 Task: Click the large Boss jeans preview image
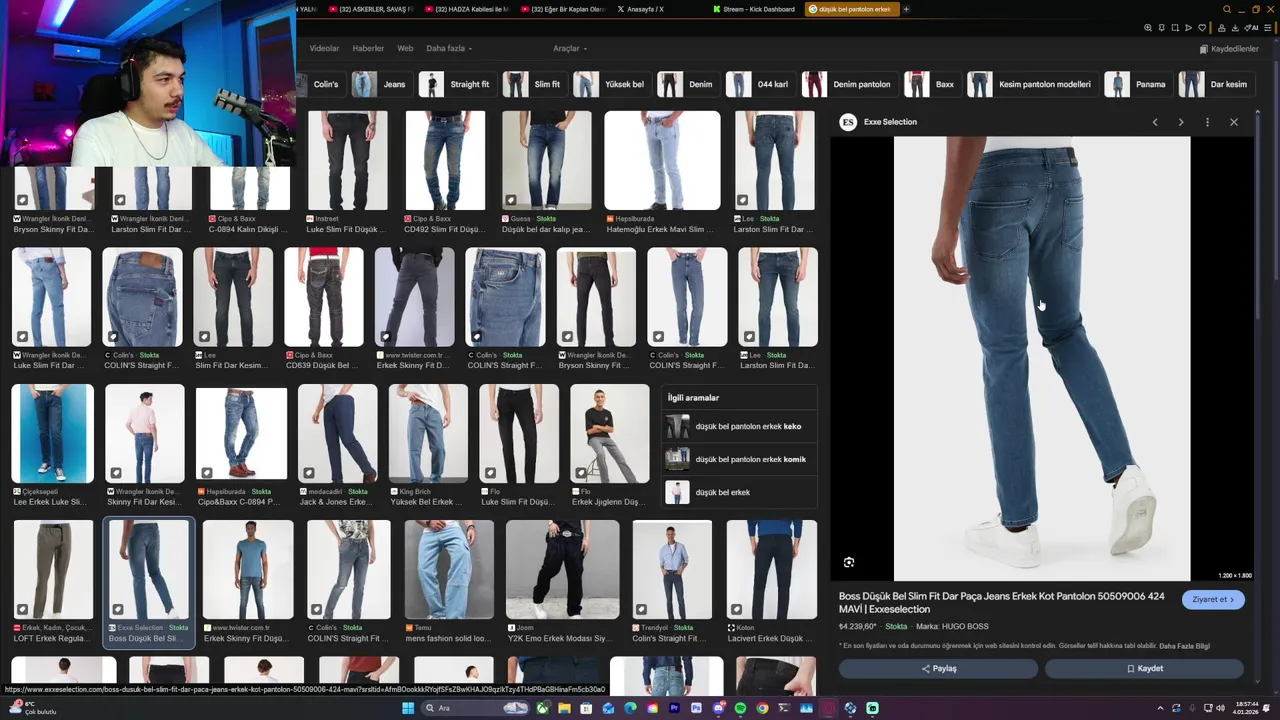point(1042,358)
